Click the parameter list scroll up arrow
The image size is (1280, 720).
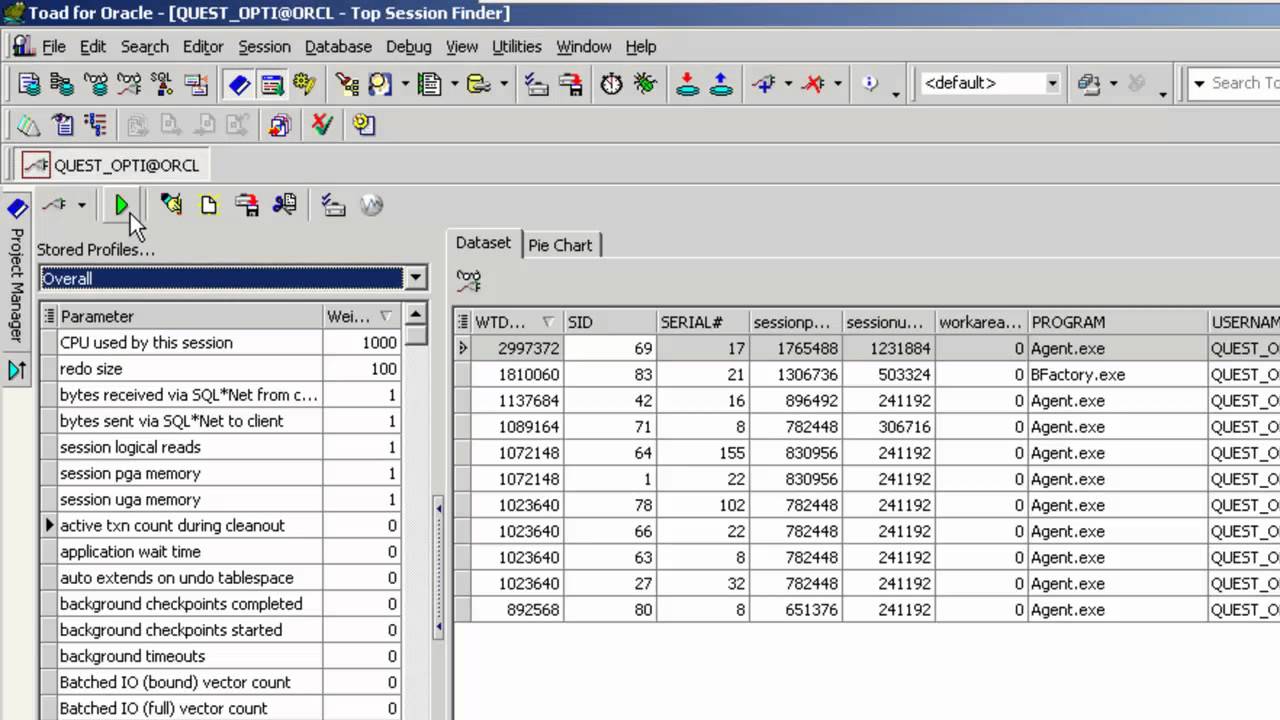(417, 313)
